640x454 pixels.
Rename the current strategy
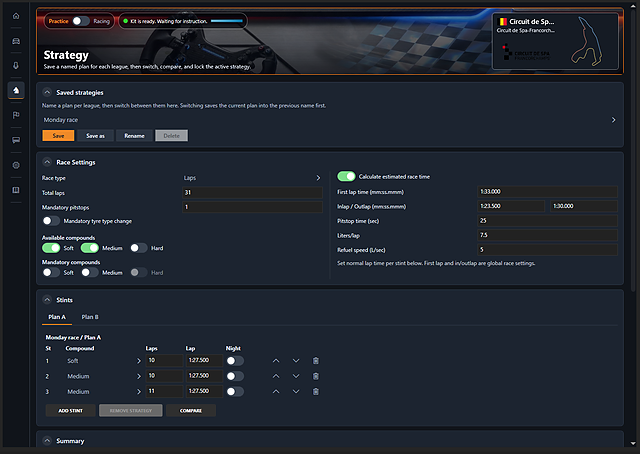[x=134, y=136]
